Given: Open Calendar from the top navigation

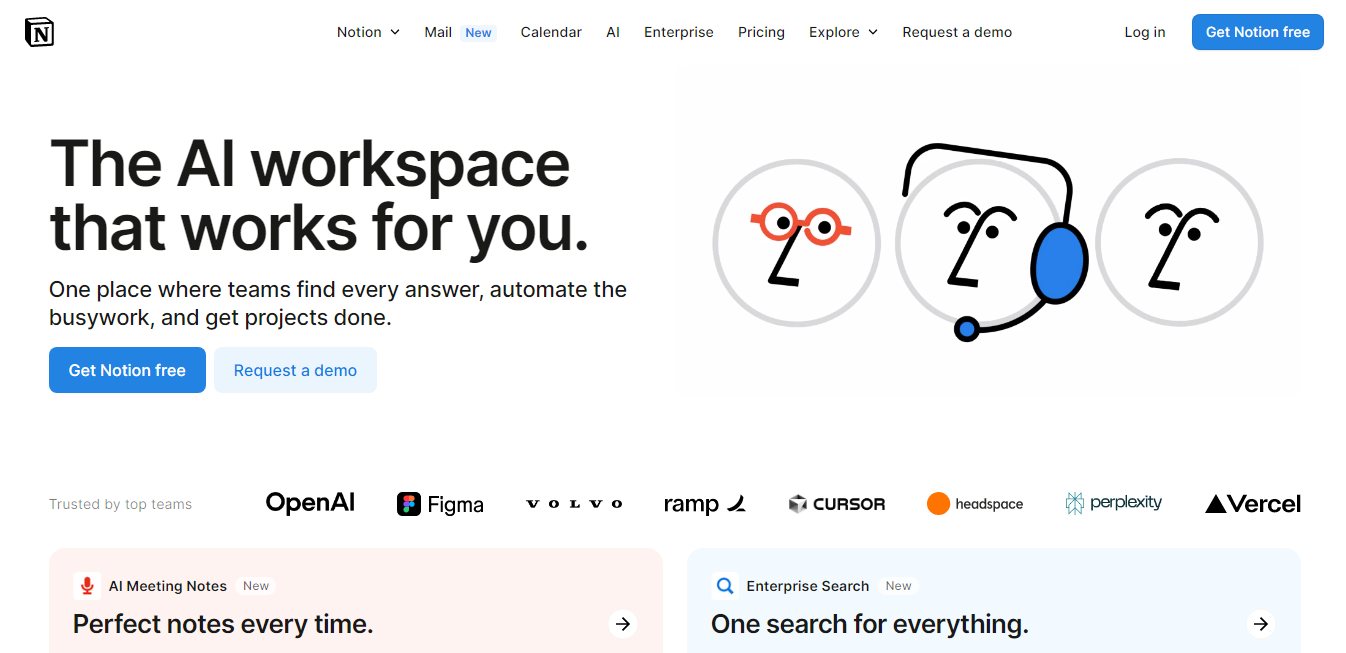Looking at the screenshot, I should (x=551, y=32).
